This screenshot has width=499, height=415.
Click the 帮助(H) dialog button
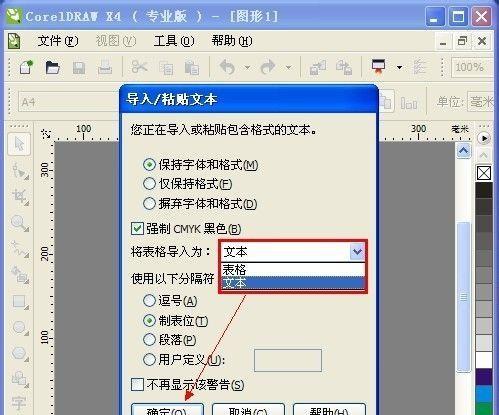click(329, 410)
